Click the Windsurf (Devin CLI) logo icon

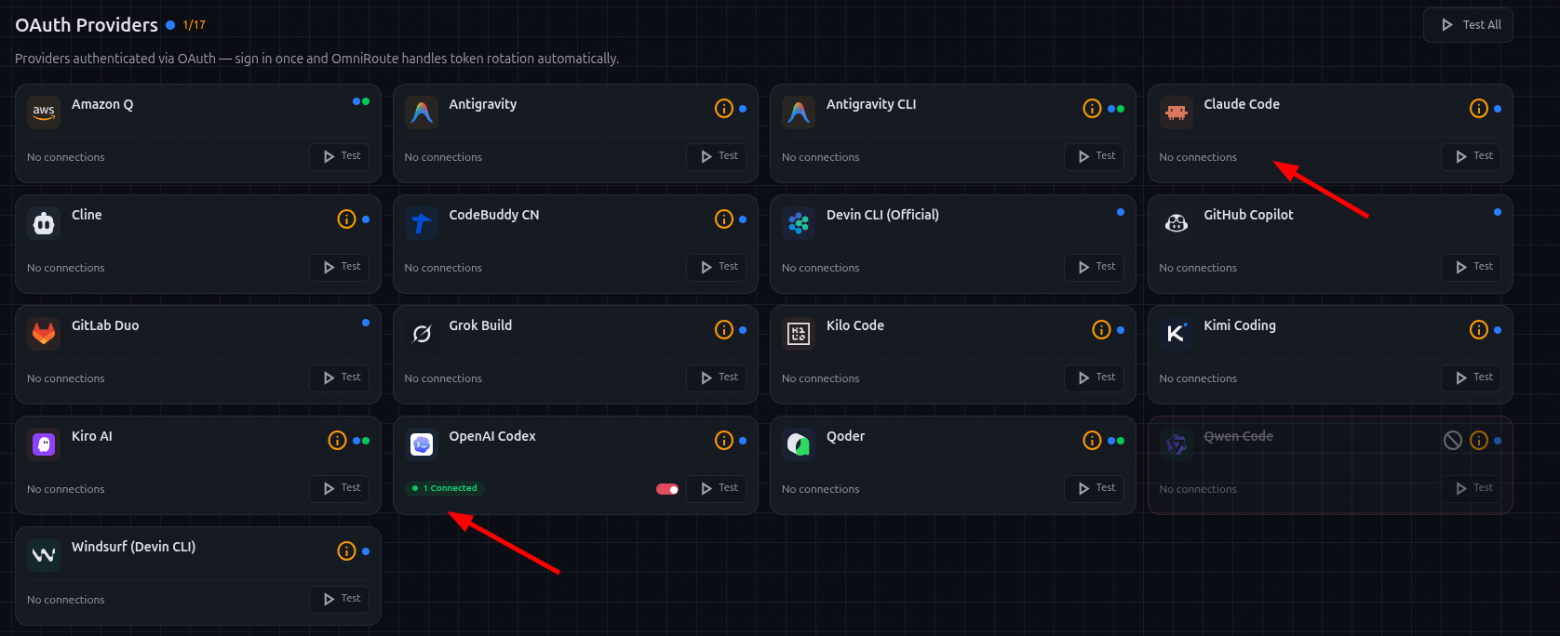click(x=44, y=555)
